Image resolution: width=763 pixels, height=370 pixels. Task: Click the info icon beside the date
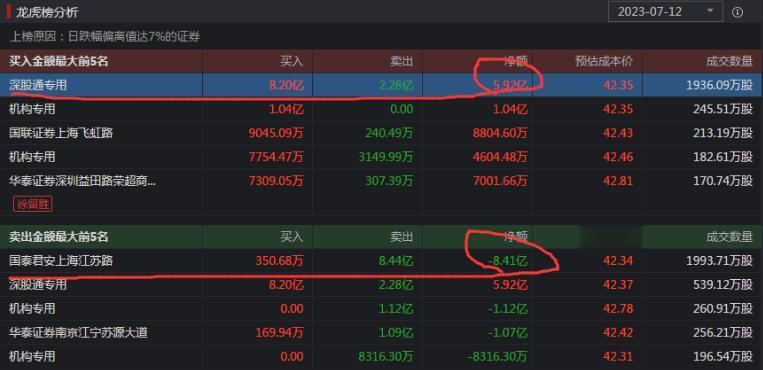point(737,12)
